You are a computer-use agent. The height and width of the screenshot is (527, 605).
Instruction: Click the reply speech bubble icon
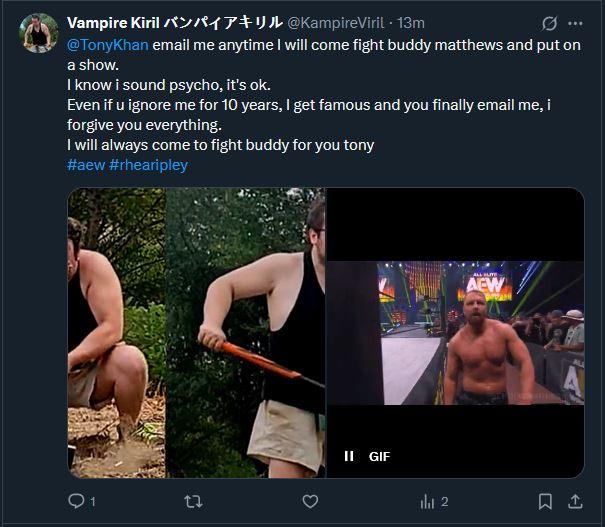(x=75, y=501)
